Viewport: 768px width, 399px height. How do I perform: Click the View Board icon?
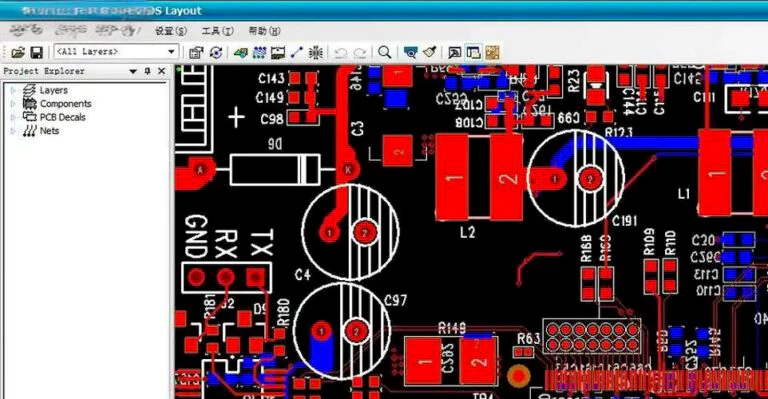coord(410,52)
